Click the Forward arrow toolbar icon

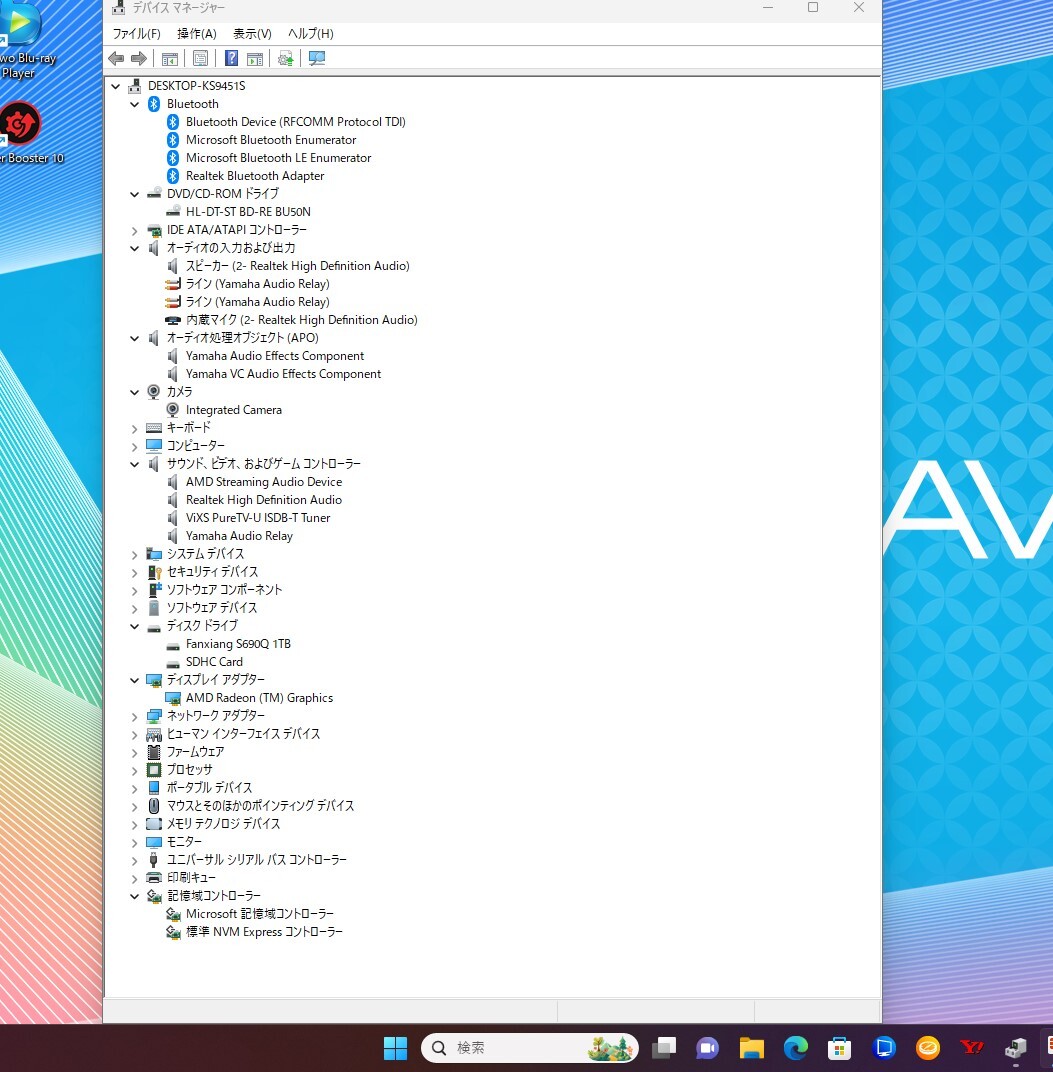tap(139, 59)
